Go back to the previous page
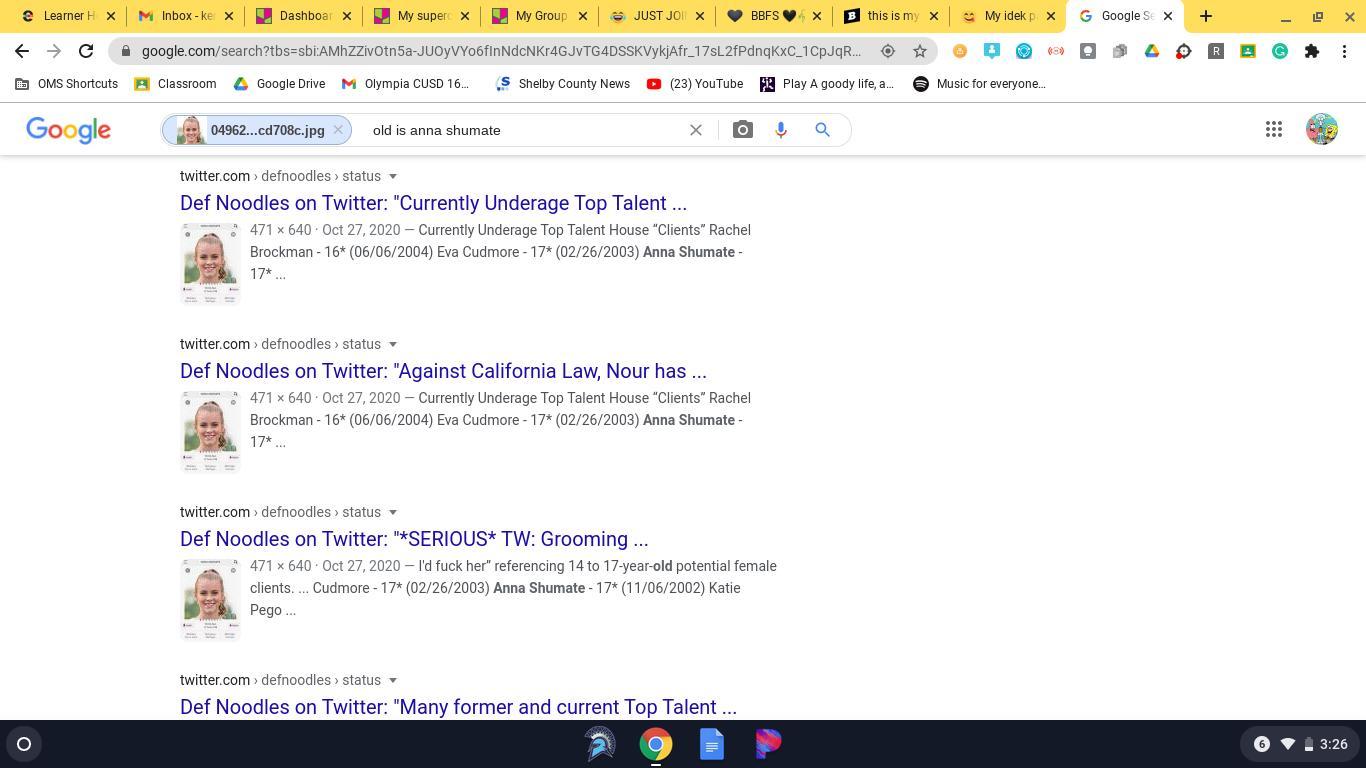1366x768 pixels. click(x=22, y=51)
